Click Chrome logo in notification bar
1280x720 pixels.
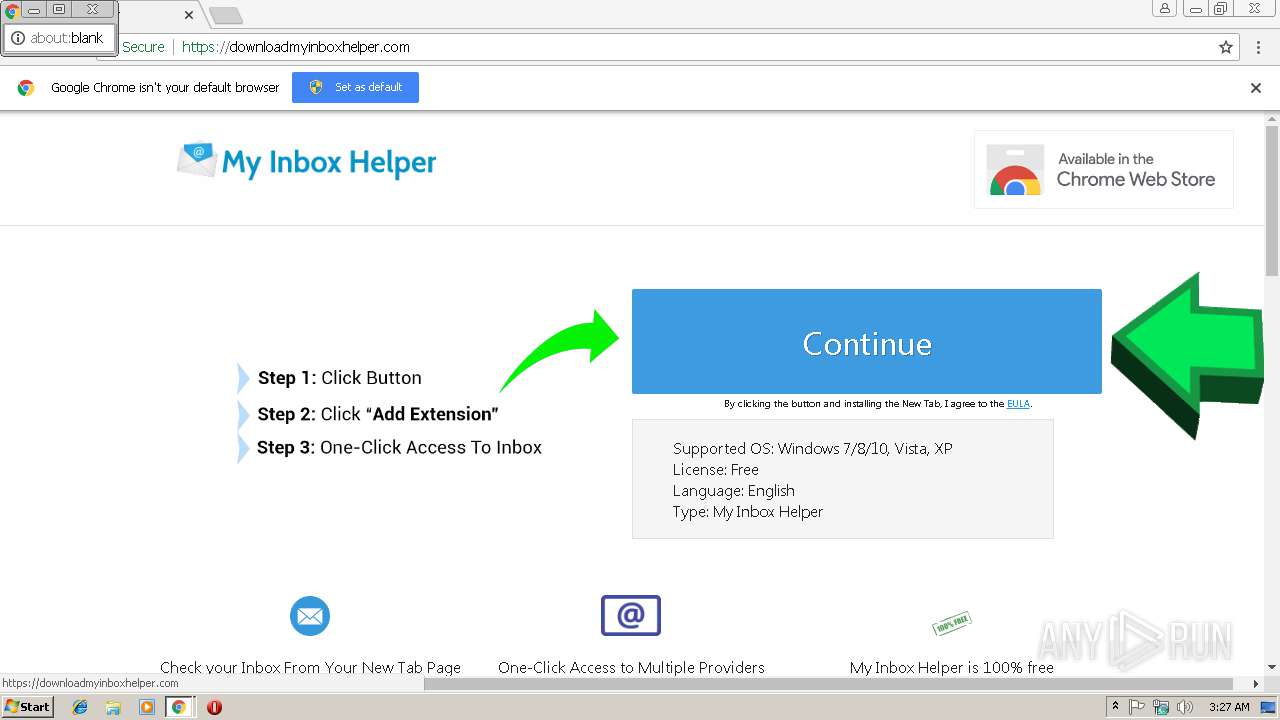[x=26, y=88]
